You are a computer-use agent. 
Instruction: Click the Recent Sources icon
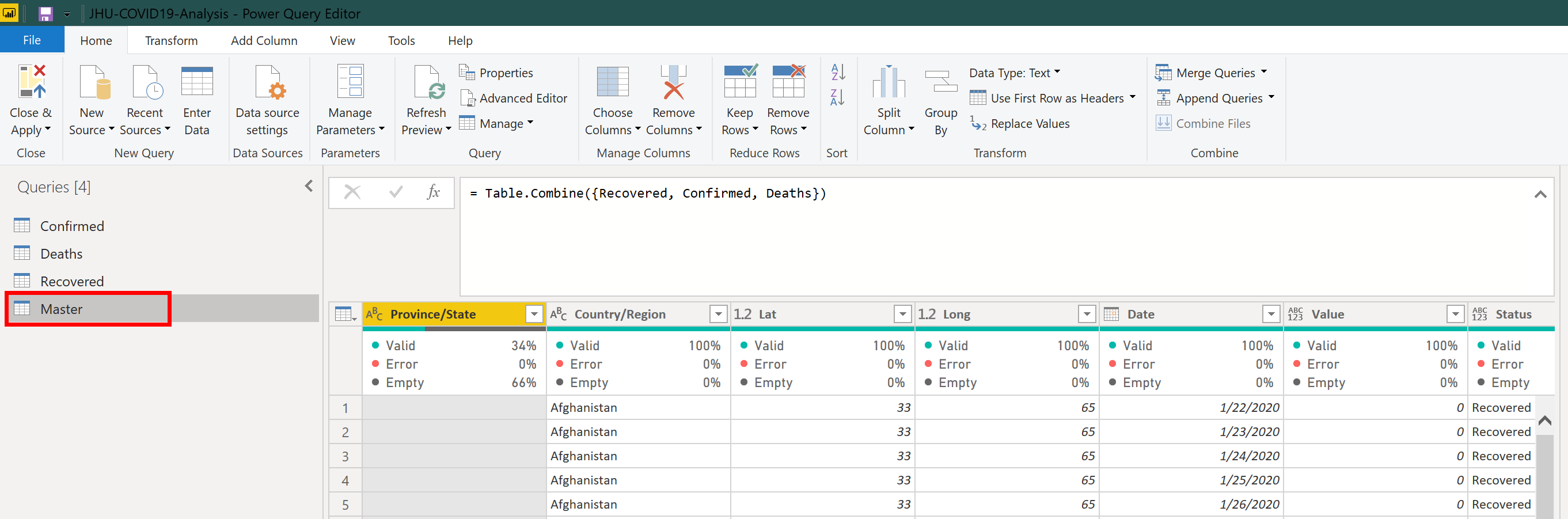pos(147,82)
